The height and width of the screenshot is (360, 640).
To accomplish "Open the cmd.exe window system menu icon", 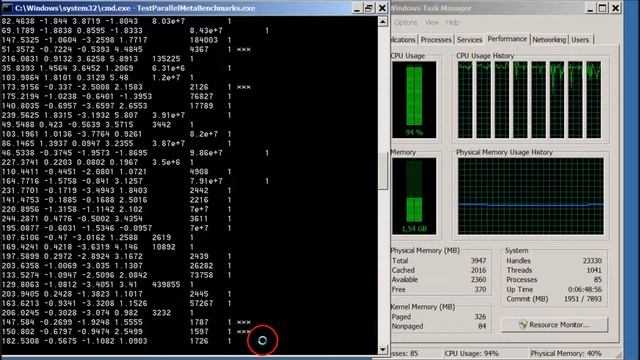I will 7,8.
